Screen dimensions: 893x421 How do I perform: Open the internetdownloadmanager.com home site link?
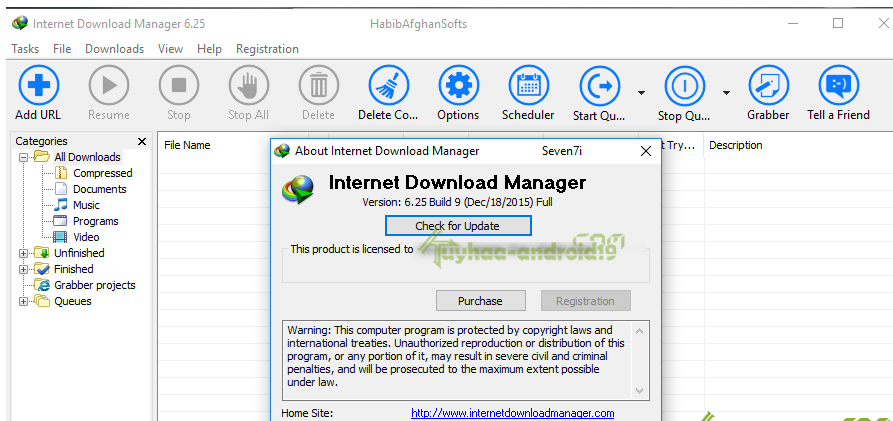(x=513, y=413)
